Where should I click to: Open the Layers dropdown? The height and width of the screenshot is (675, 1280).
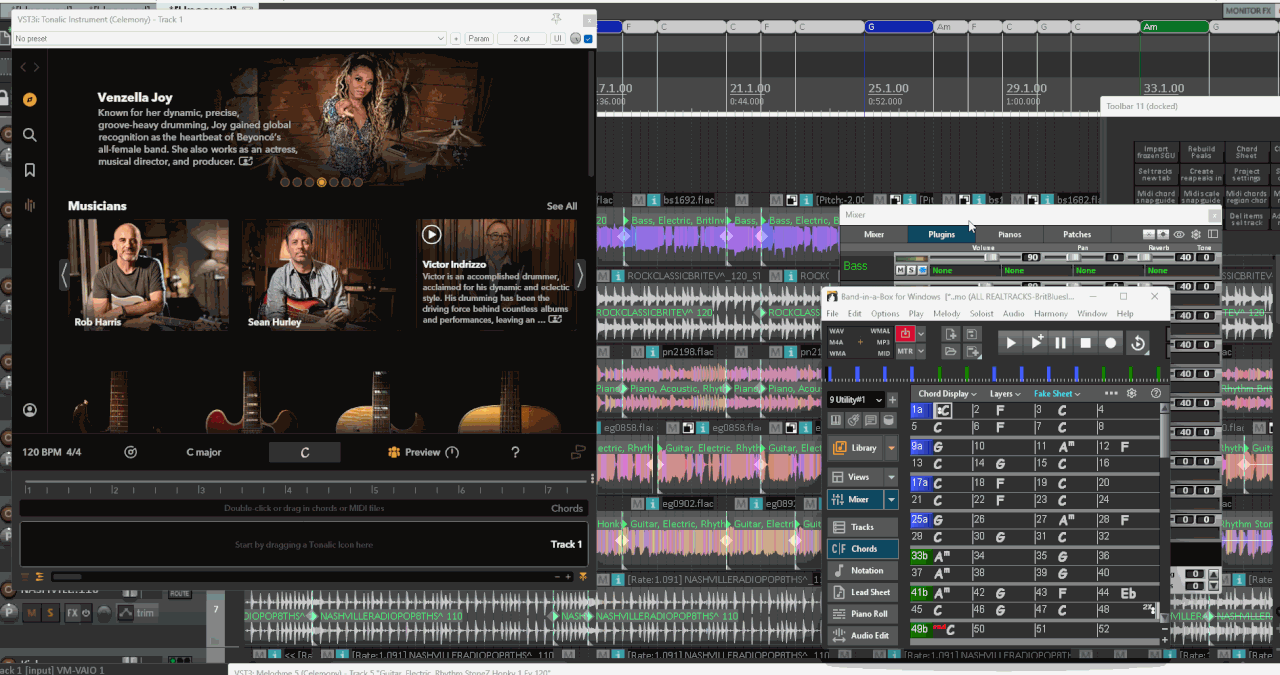coord(1007,394)
